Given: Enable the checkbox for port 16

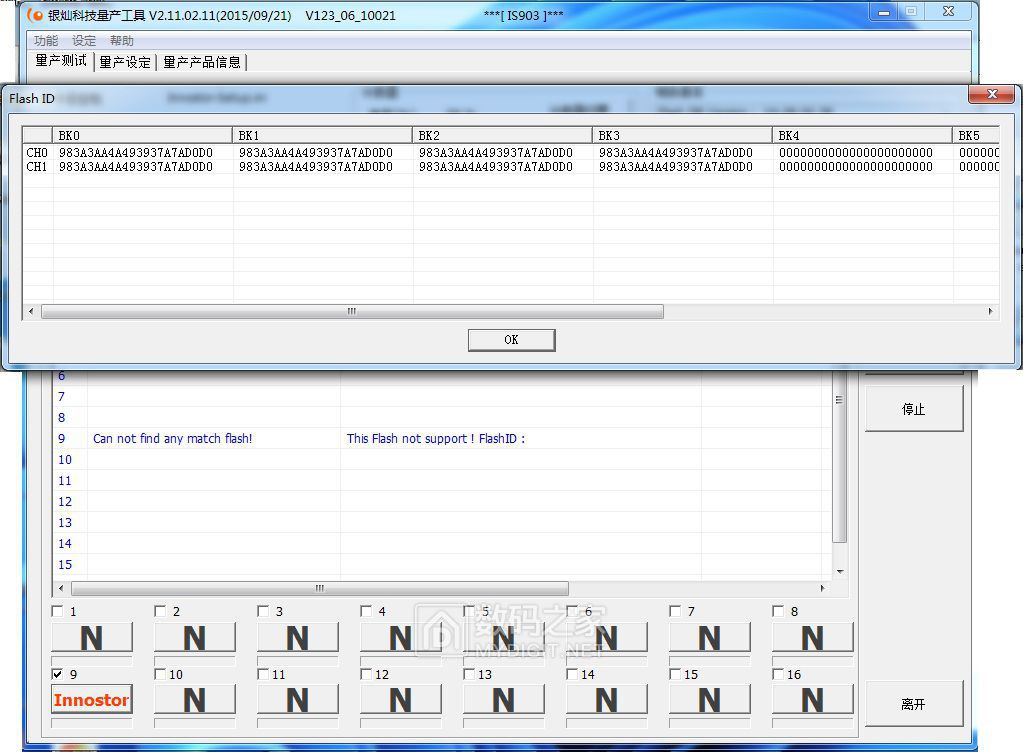Looking at the screenshot, I should pos(778,674).
